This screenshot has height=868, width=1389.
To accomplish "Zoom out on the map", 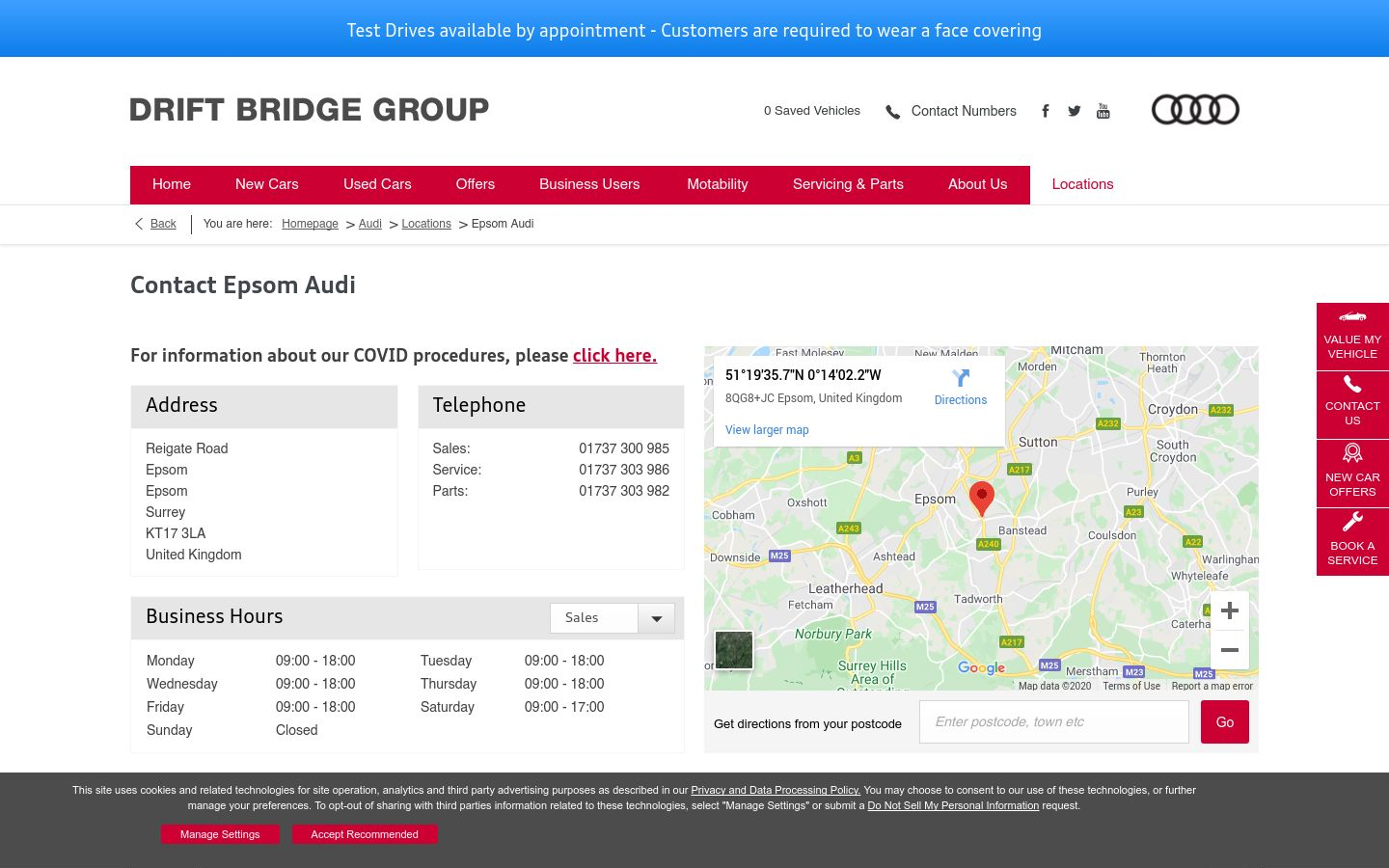I will (1230, 650).
